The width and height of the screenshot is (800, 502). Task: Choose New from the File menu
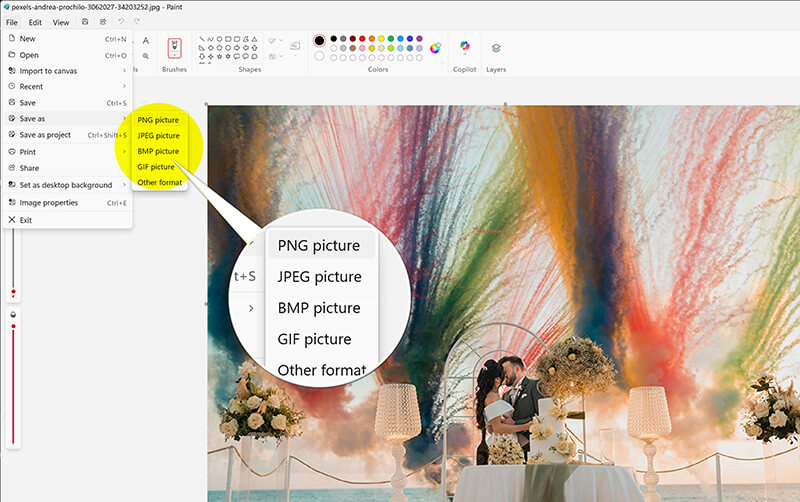[x=67, y=39]
